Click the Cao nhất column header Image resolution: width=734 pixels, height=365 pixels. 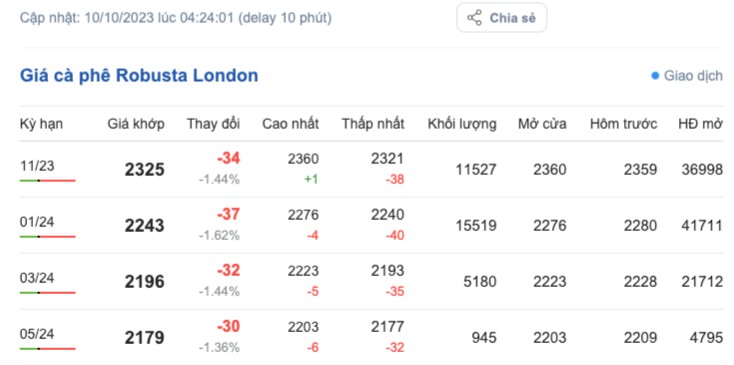click(291, 124)
